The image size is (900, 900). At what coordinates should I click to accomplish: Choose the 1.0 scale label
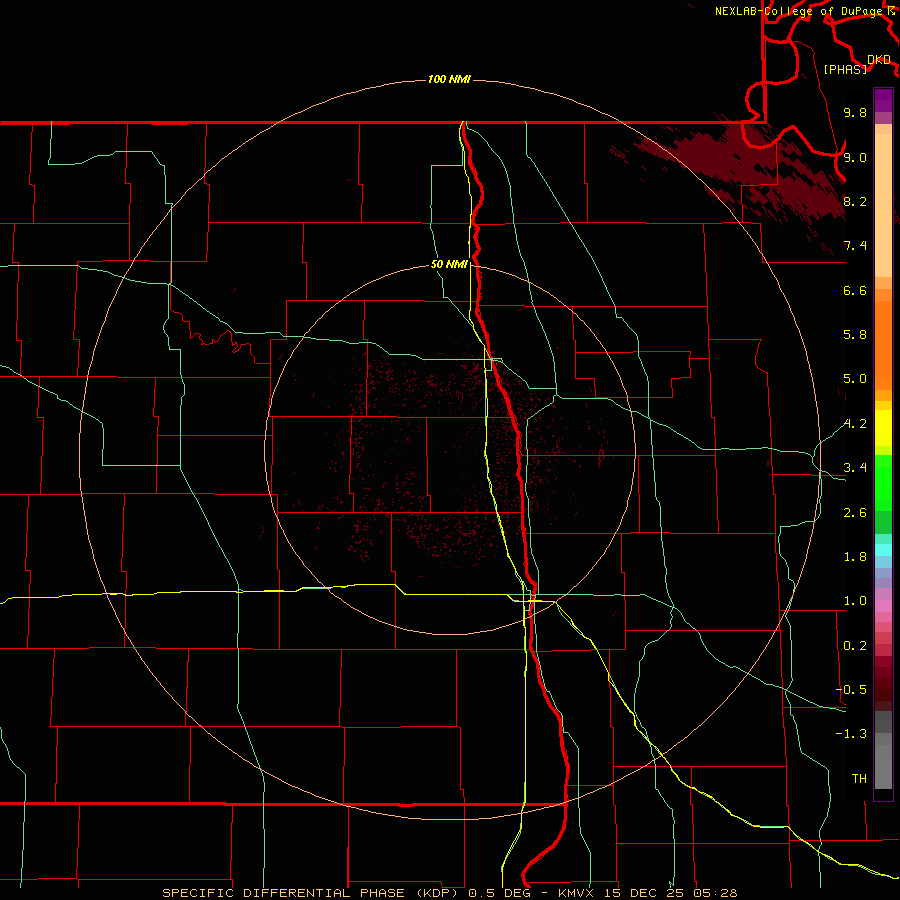pos(855,601)
